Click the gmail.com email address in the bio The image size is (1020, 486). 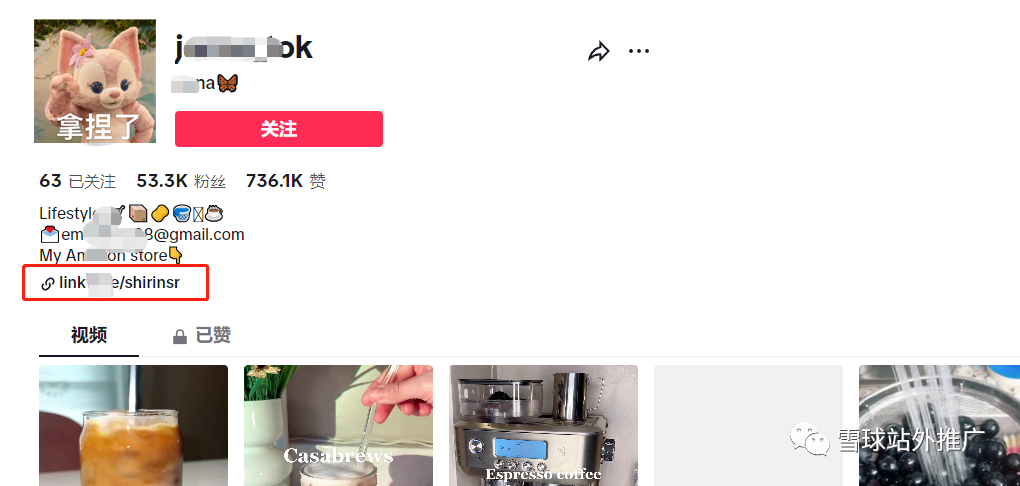pos(142,234)
